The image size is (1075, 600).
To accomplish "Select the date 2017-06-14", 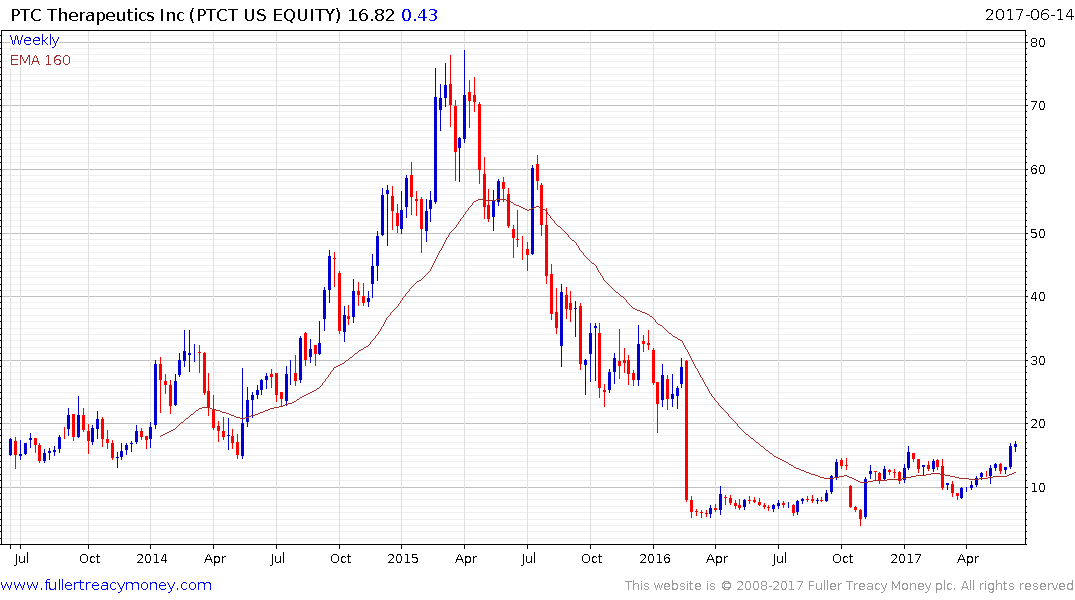I will 1028,14.
